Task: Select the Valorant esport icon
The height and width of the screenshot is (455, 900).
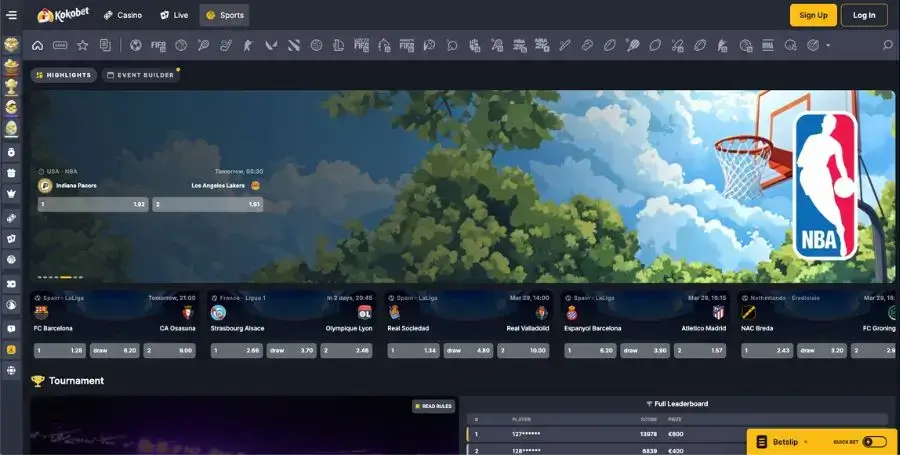Action: pos(271,45)
